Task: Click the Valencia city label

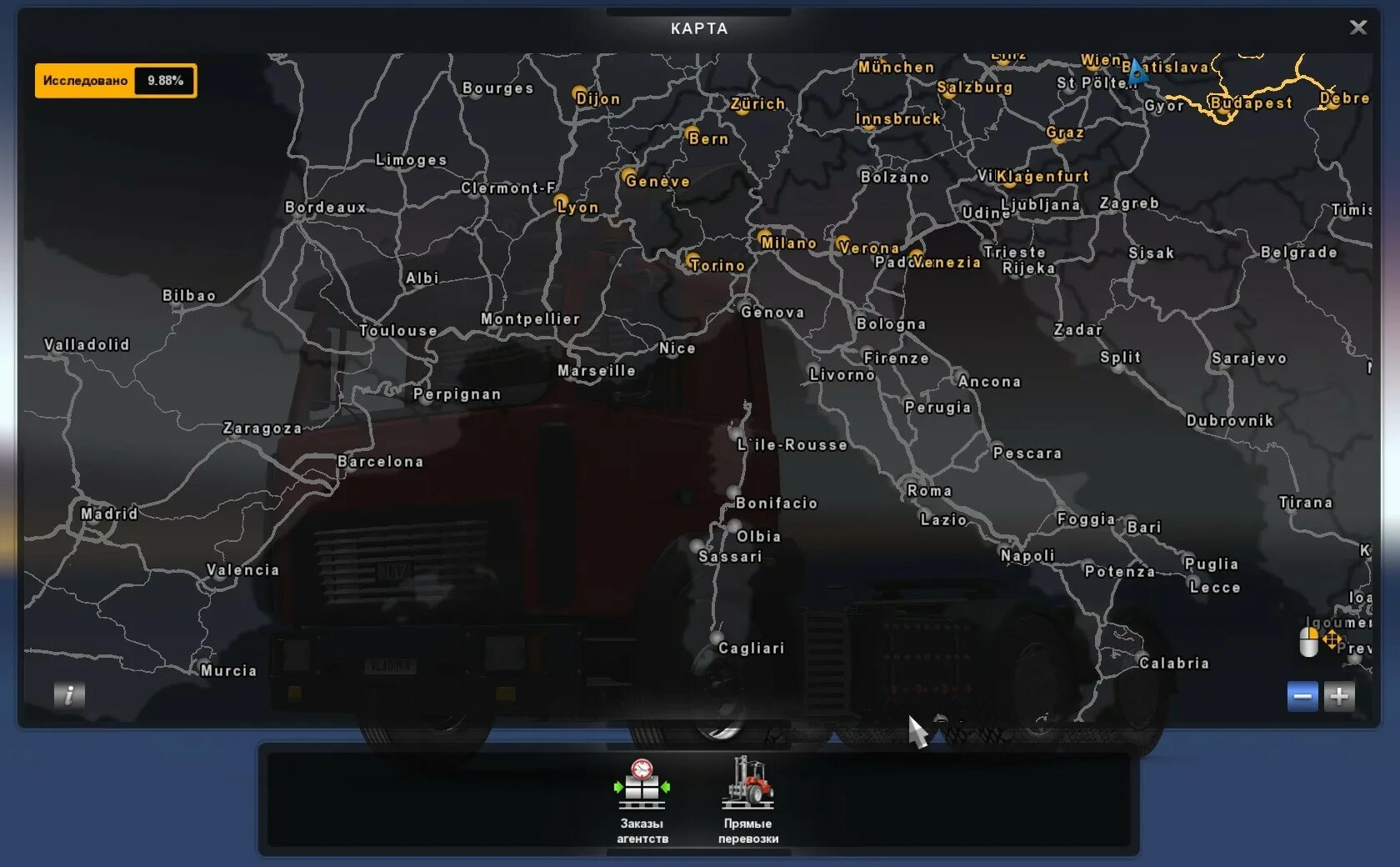Action: coord(243,569)
